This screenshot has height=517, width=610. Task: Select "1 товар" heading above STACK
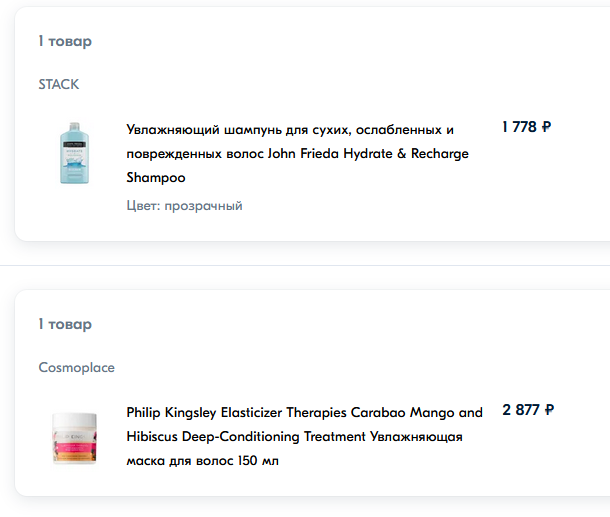click(65, 41)
